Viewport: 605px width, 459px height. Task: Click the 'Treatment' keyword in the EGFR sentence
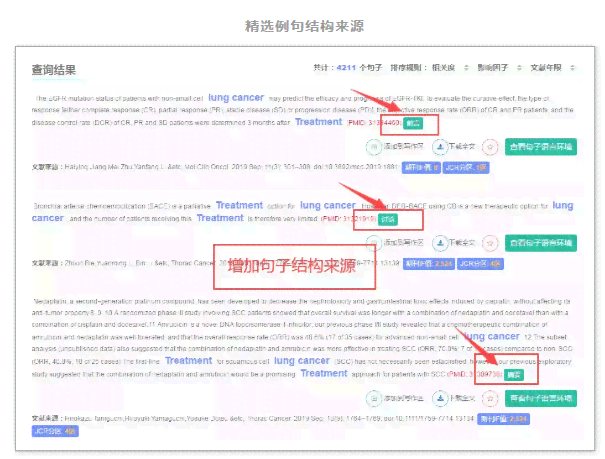click(319, 122)
